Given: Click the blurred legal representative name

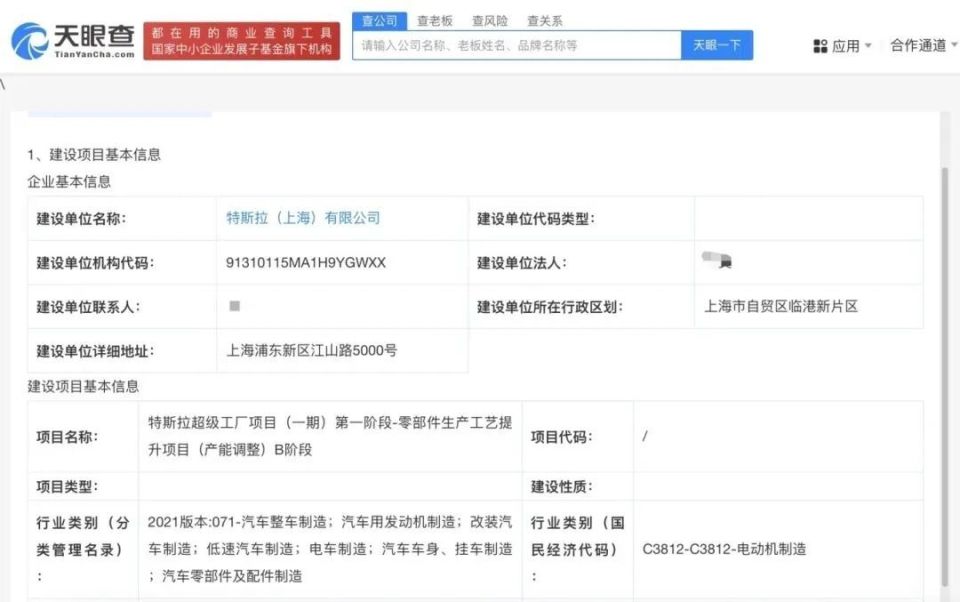Looking at the screenshot, I should pos(717,260).
